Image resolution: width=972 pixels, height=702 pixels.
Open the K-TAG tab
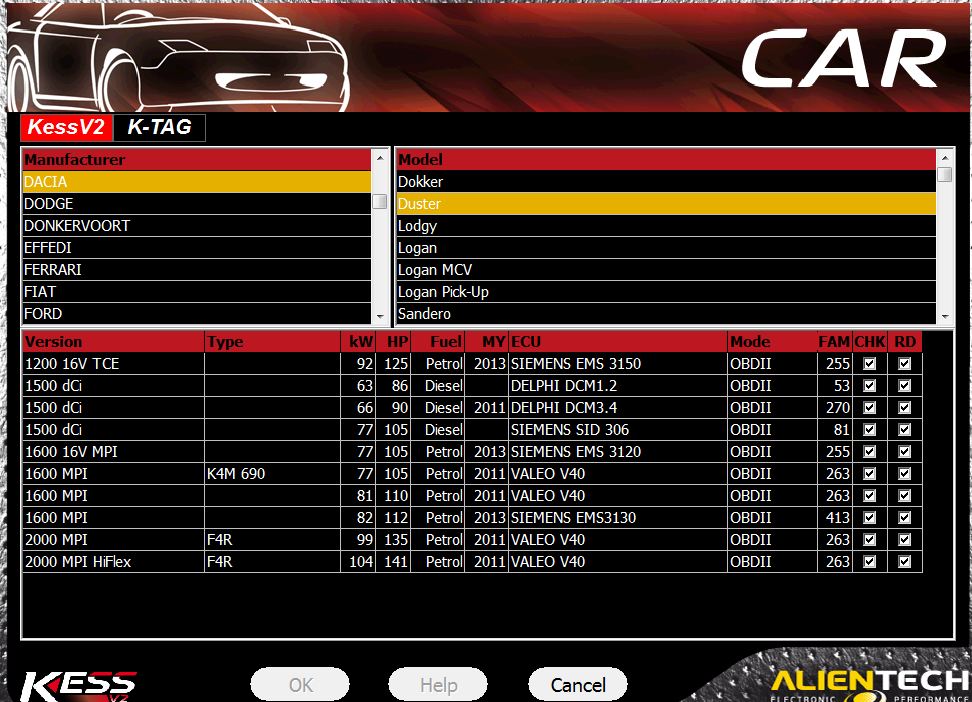pos(159,127)
